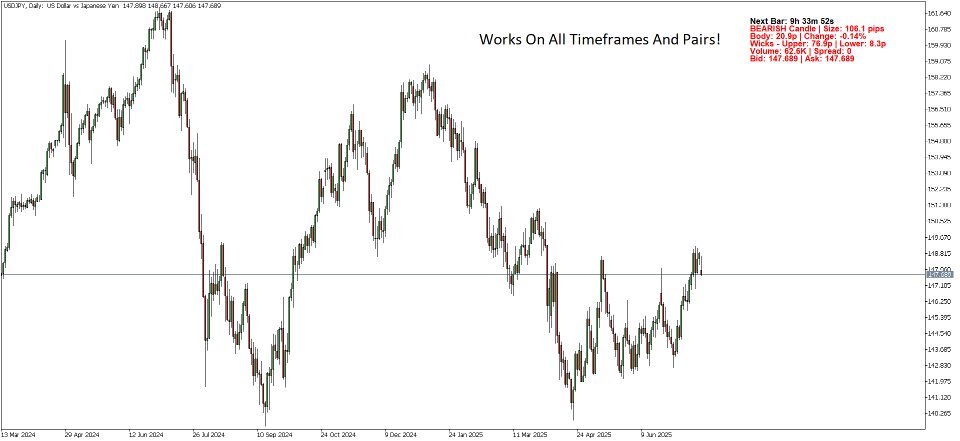Screen dimensions: 960x441
Task: Click the 'Works On All Timeframes And Pairs!' caption
Action: [x=599, y=39]
